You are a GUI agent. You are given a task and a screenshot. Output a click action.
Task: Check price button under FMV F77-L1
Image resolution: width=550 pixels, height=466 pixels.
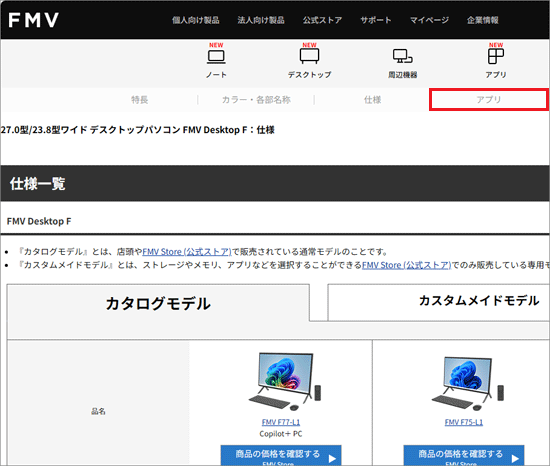pos(281,455)
